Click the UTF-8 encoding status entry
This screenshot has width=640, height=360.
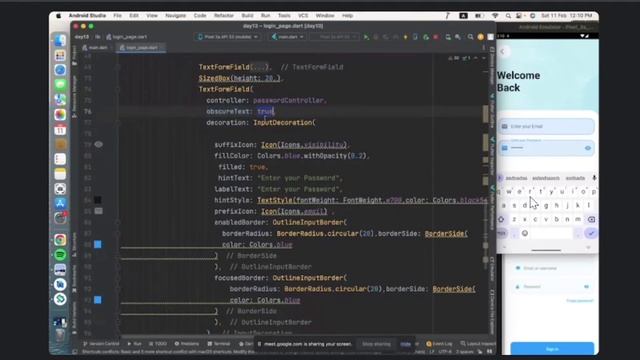[x=444, y=351]
